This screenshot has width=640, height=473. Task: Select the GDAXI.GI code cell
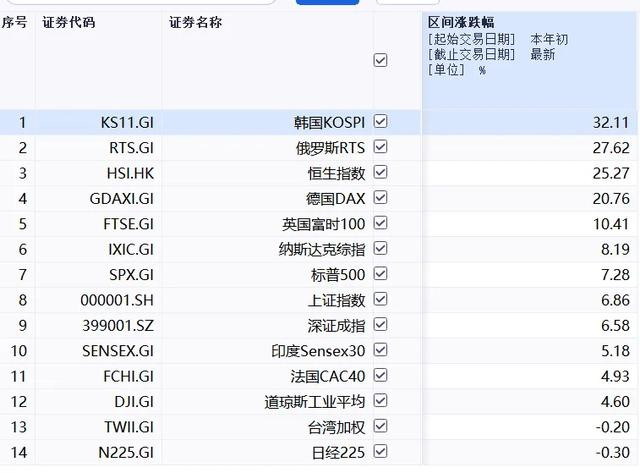[x=98, y=198]
